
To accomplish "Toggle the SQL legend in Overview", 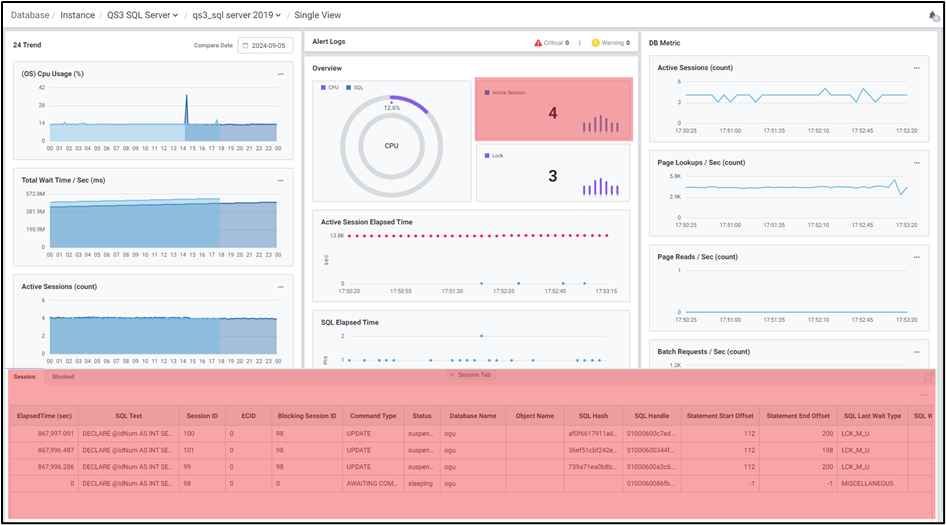I will click(x=354, y=88).
